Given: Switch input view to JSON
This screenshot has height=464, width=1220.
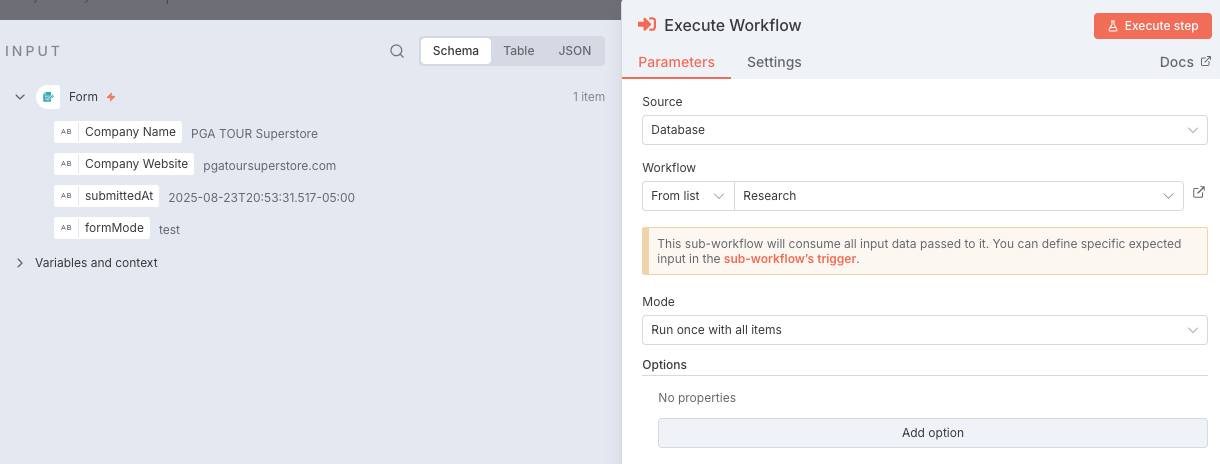Looking at the screenshot, I should click(575, 51).
